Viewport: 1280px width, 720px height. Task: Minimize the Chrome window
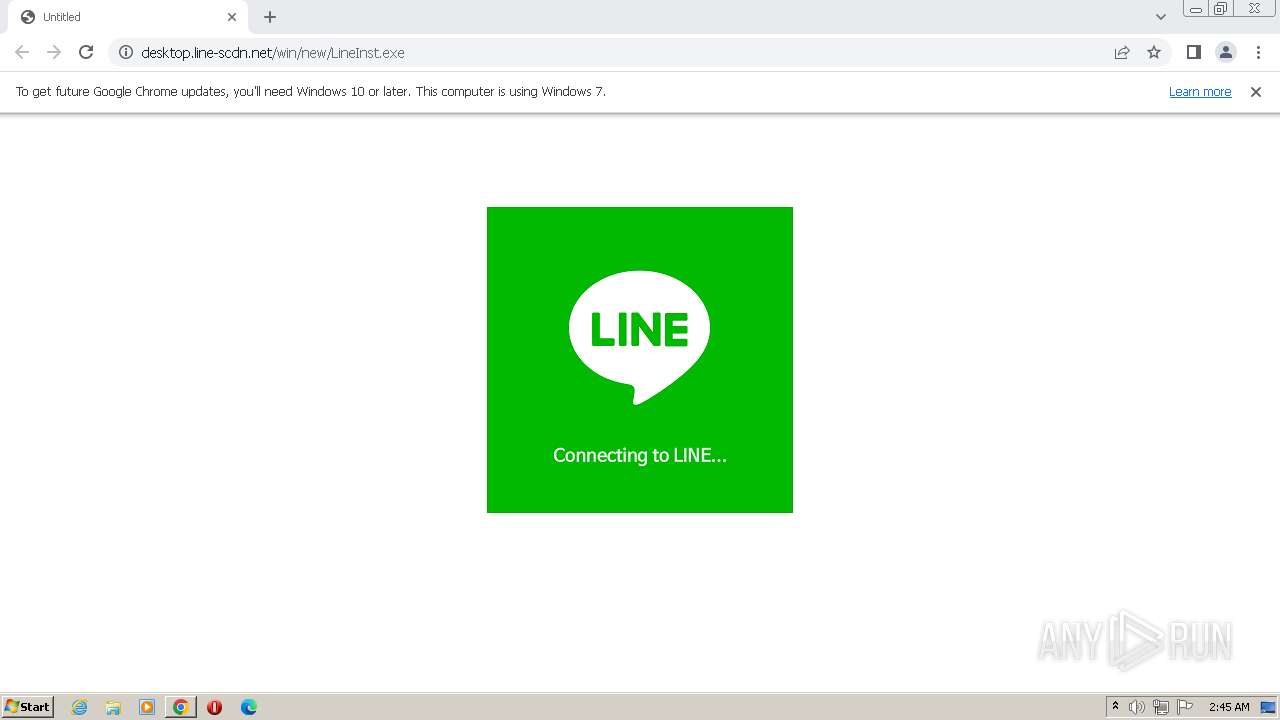click(x=1195, y=9)
